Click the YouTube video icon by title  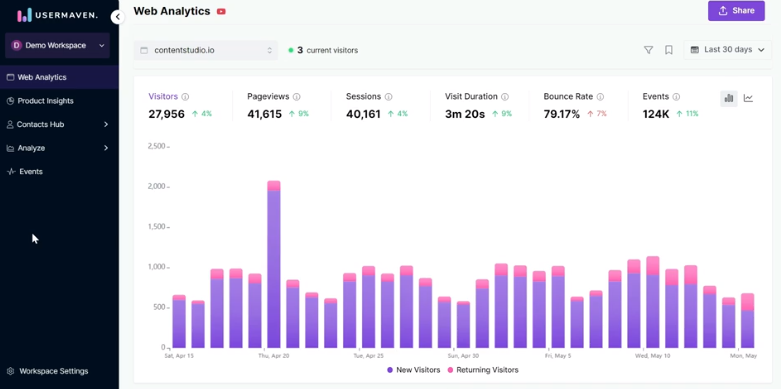pyautogui.click(x=221, y=11)
